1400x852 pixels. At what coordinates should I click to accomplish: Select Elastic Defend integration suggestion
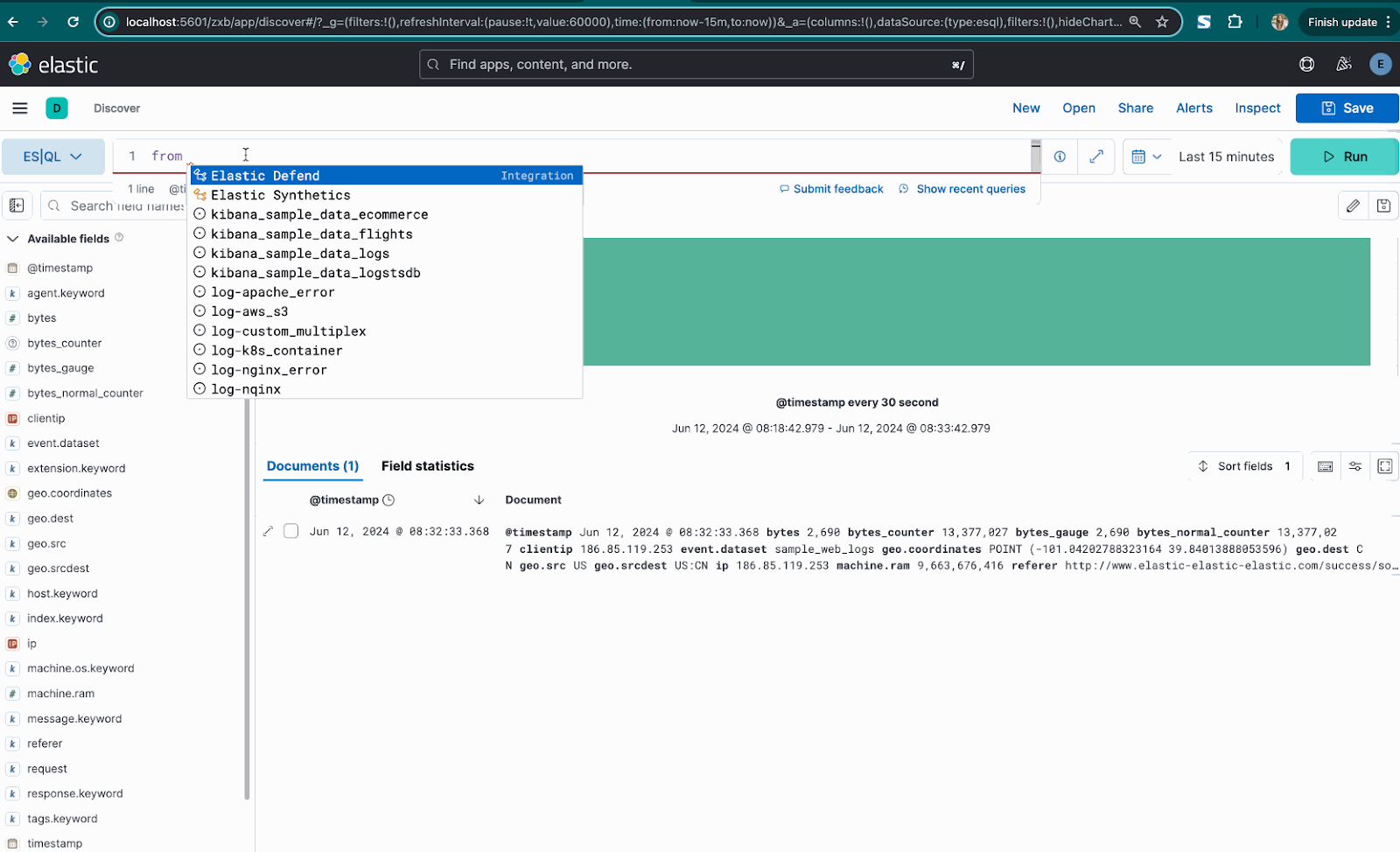[x=385, y=176]
